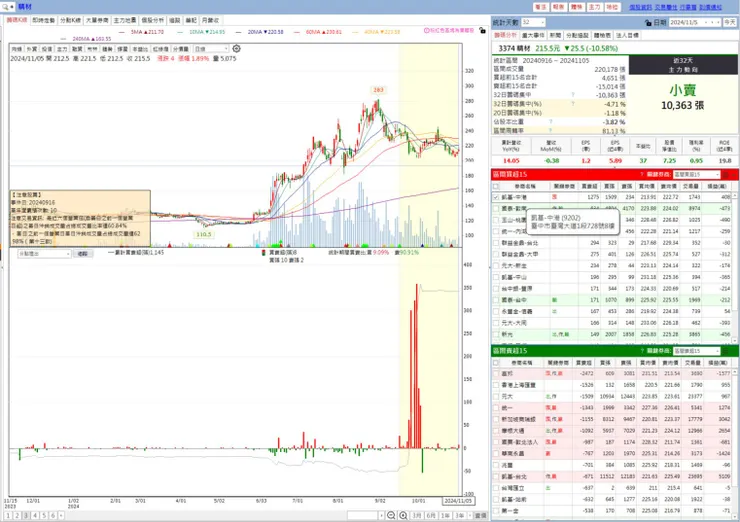
Task: Click the help icon beside 區間周轉率
Action: [551, 130]
